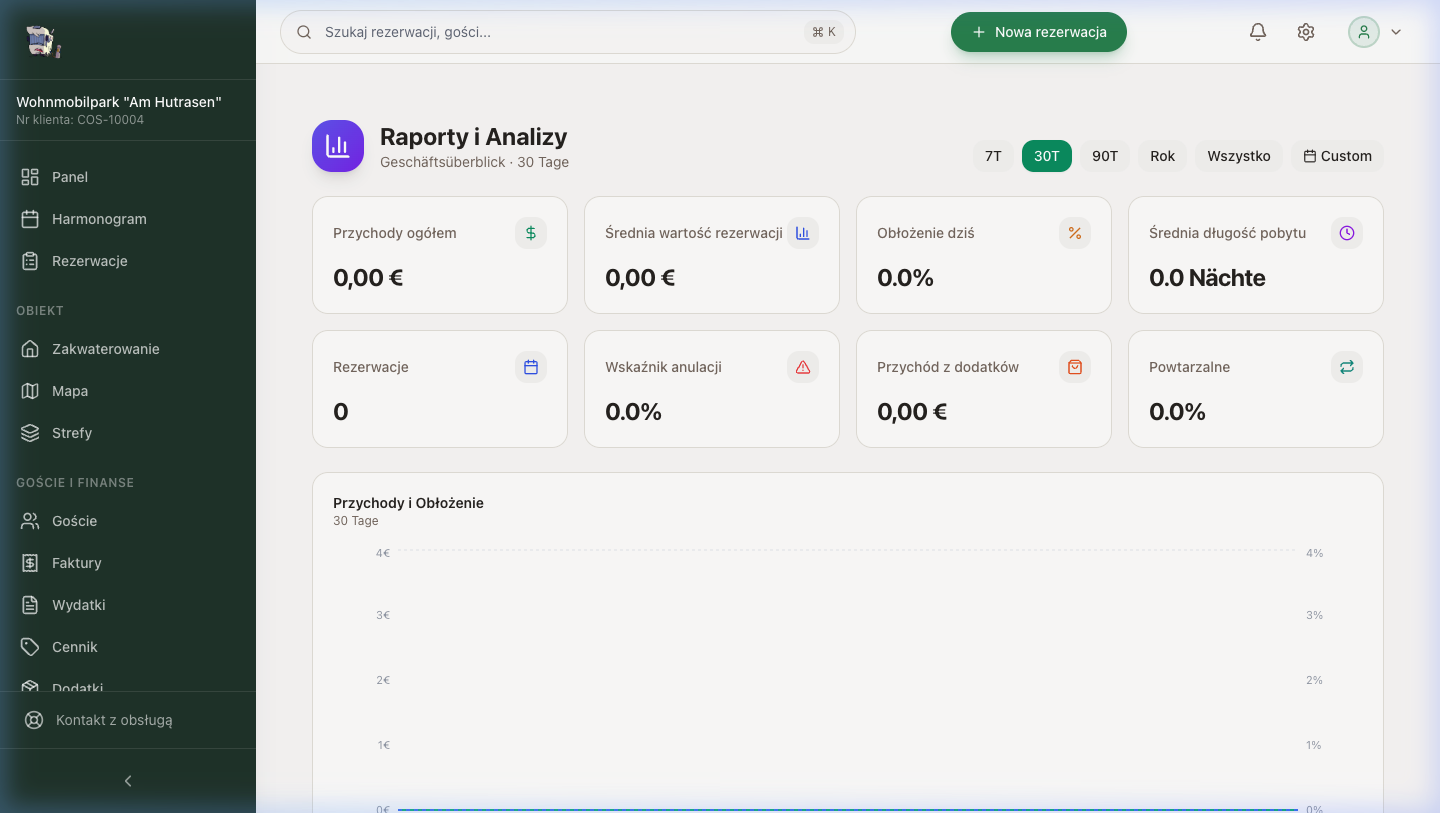Image resolution: width=1440 pixels, height=813 pixels.
Task: Click the Przychody i Obłożenie chart title
Action: [408, 503]
